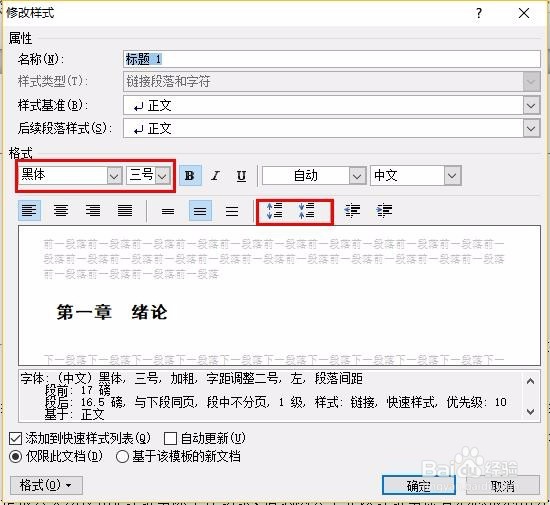Open the font name dropdown showing 黑体
Viewport: 550px width, 505px height.
[114, 175]
